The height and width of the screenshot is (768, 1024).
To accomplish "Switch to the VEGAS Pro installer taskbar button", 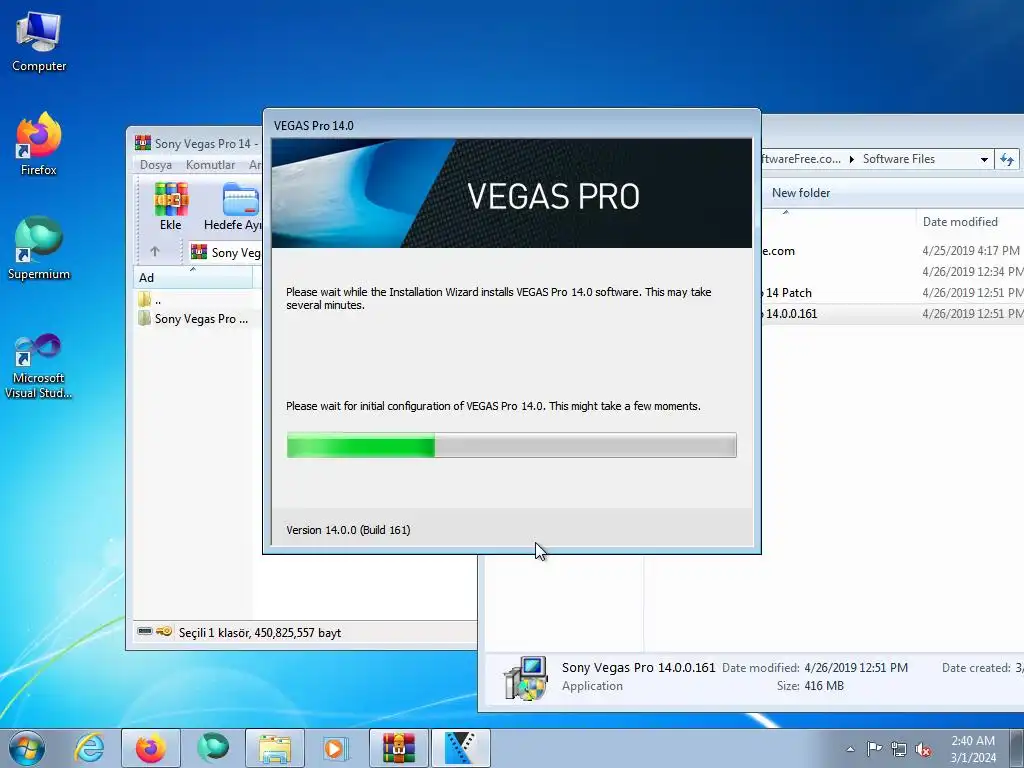I will click(x=461, y=748).
